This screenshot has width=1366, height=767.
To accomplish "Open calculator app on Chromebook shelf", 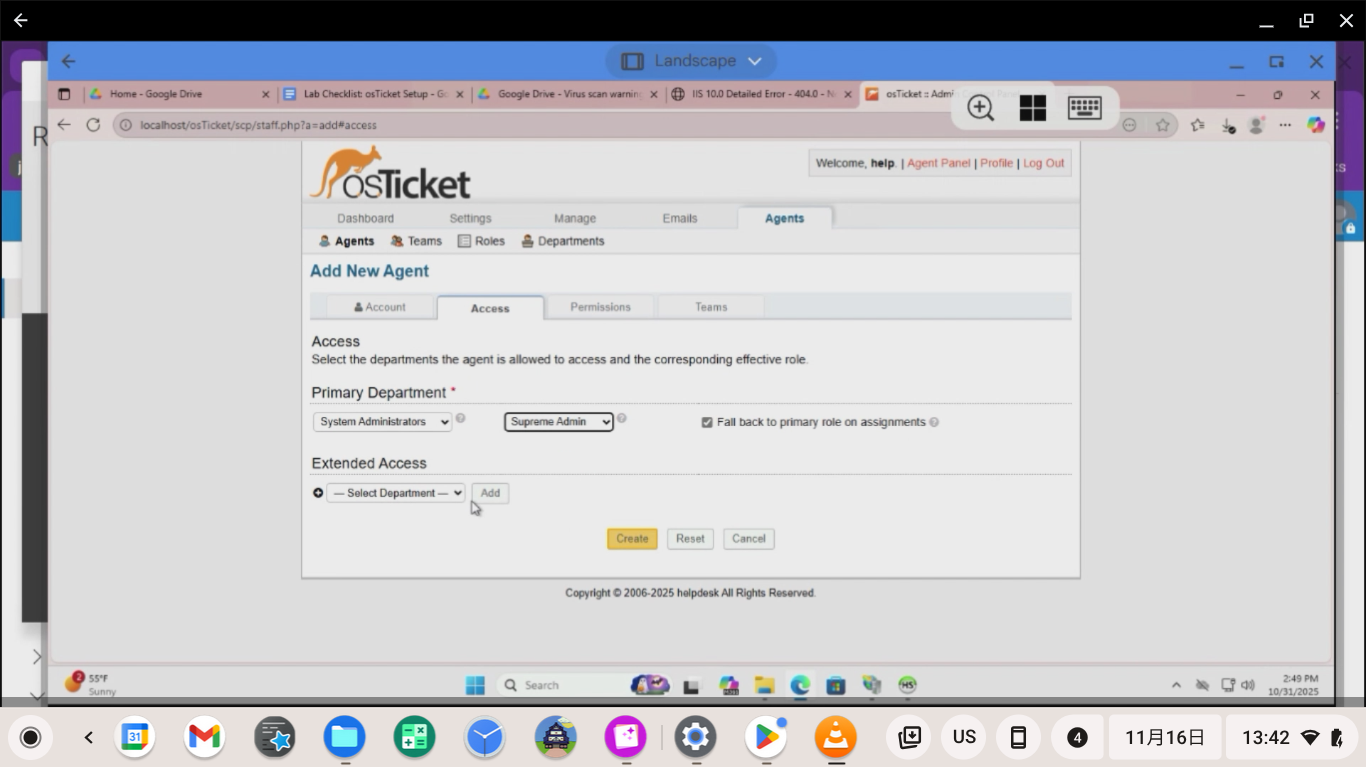I will pyautogui.click(x=414, y=738).
